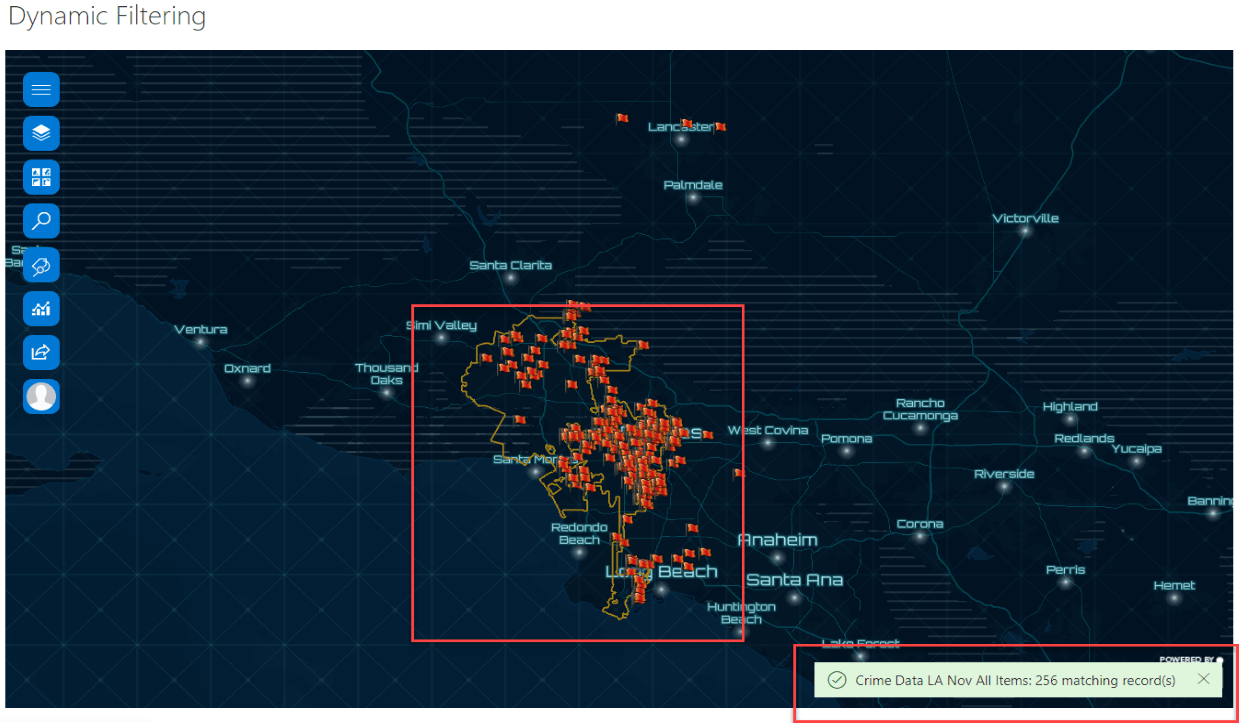The height and width of the screenshot is (723, 1239).
Task: Click the Riverside city label
Action: tap(1004, 474)
